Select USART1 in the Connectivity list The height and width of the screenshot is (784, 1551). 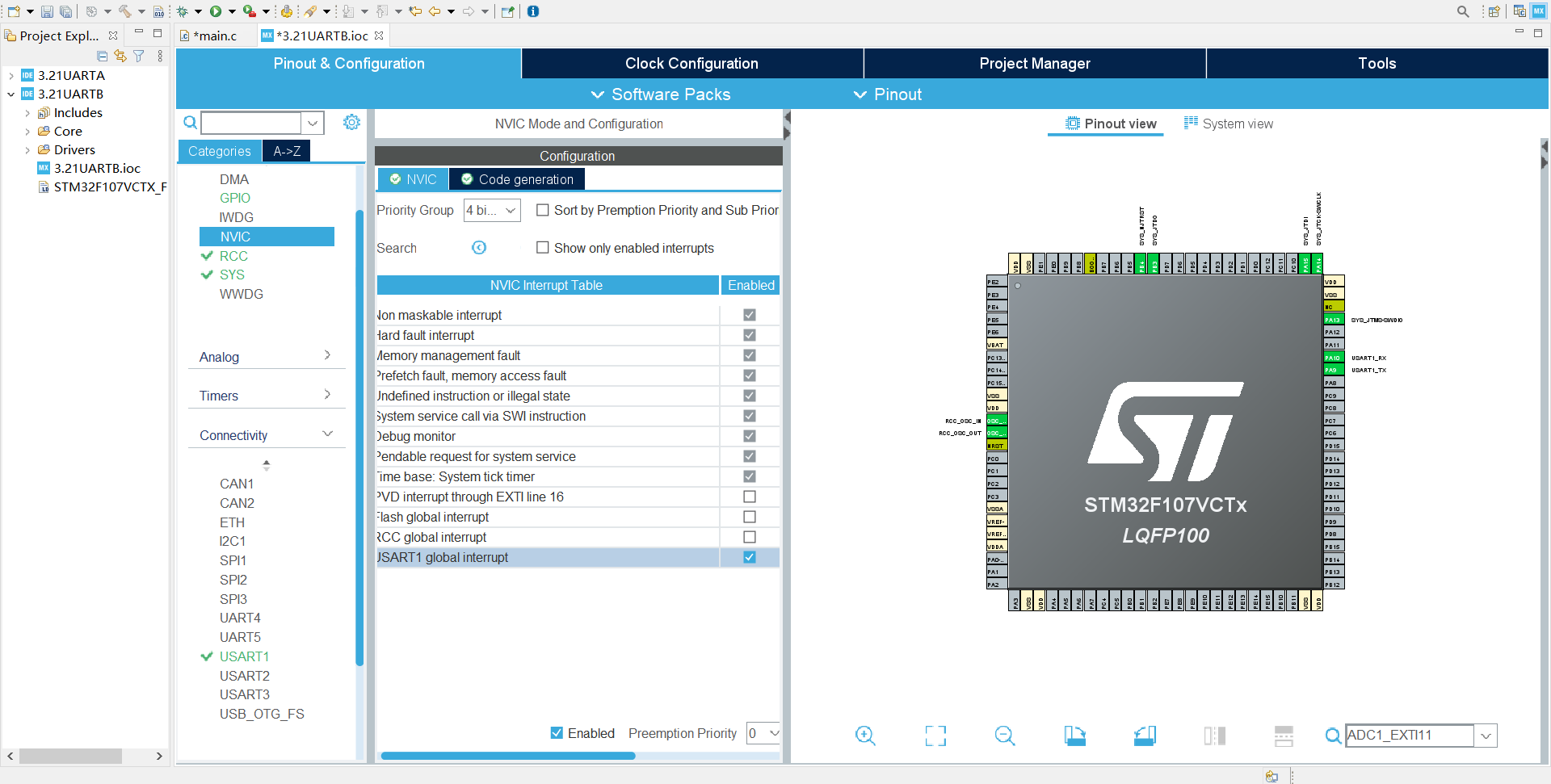click(244, 656)
